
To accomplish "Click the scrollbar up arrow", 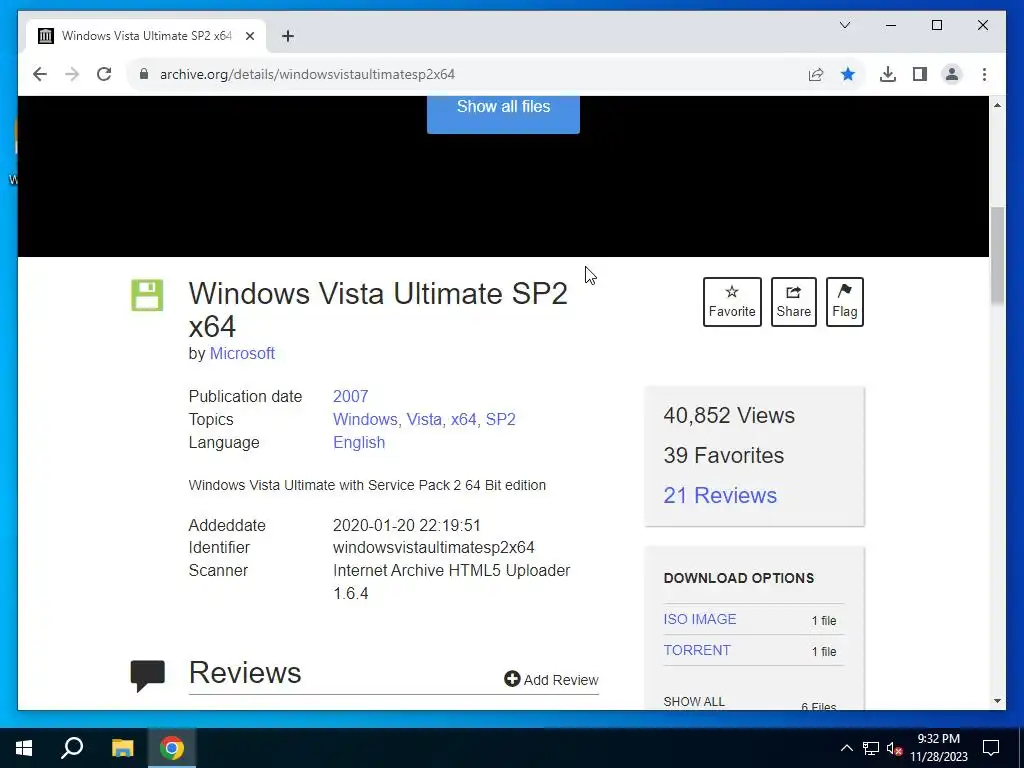I will (x=997, y=105).
